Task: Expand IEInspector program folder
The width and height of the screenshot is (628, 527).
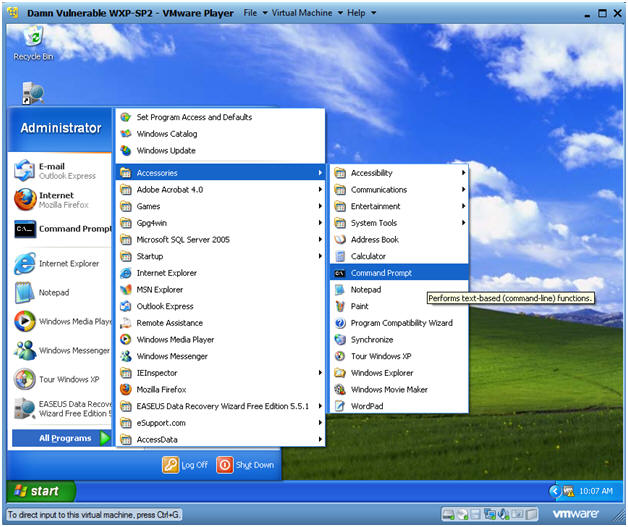Action: (x=220, y=373)
